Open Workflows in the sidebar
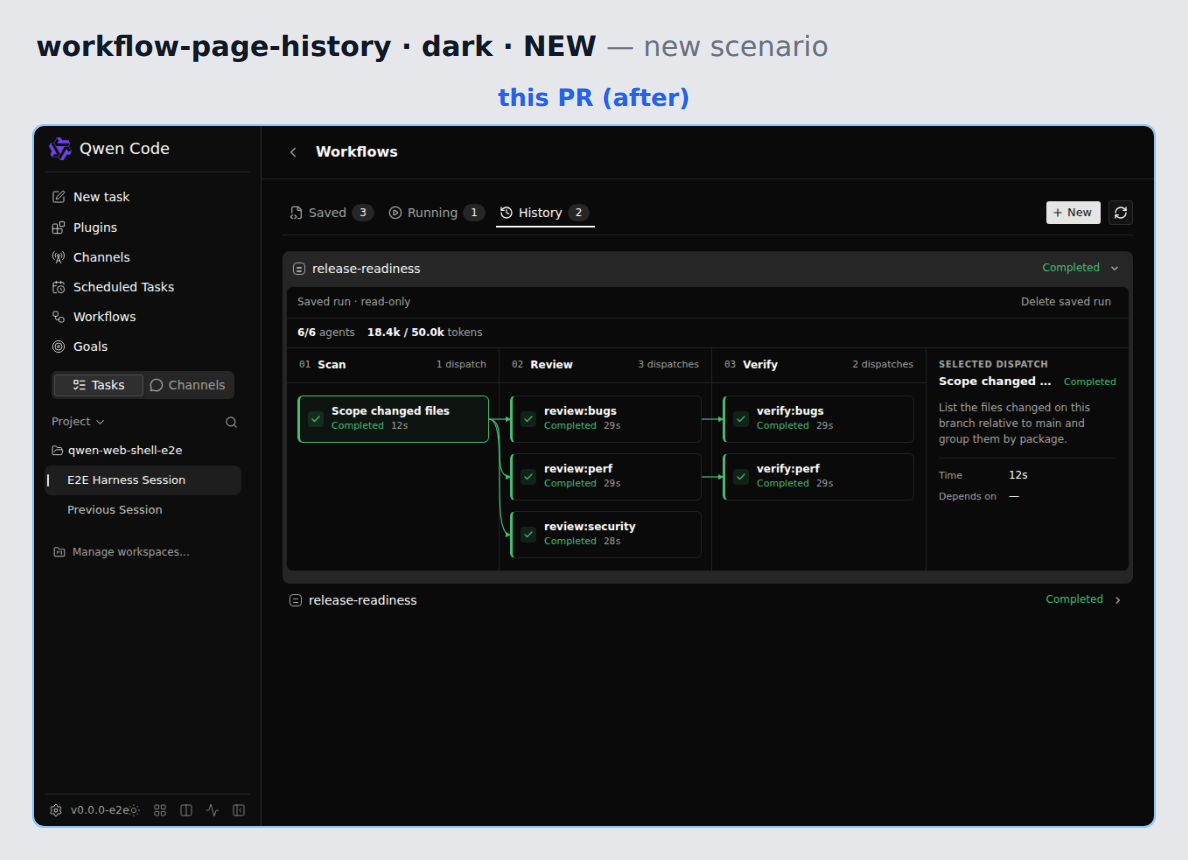 [143, 317]
